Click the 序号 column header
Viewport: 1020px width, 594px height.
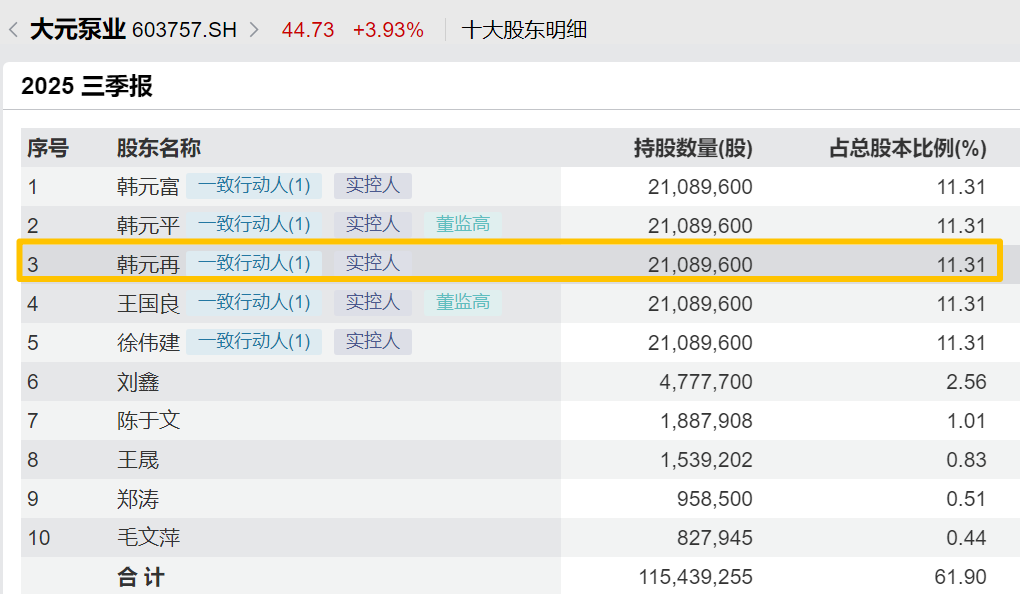[x=47, y=148]
